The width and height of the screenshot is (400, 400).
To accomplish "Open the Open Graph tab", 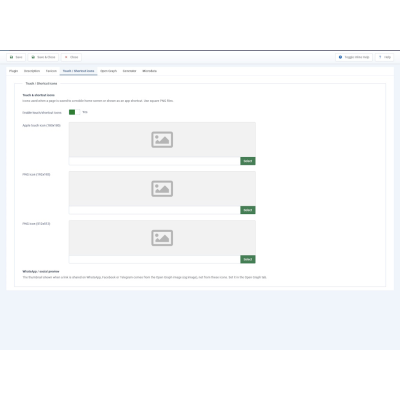I will 109,71.
